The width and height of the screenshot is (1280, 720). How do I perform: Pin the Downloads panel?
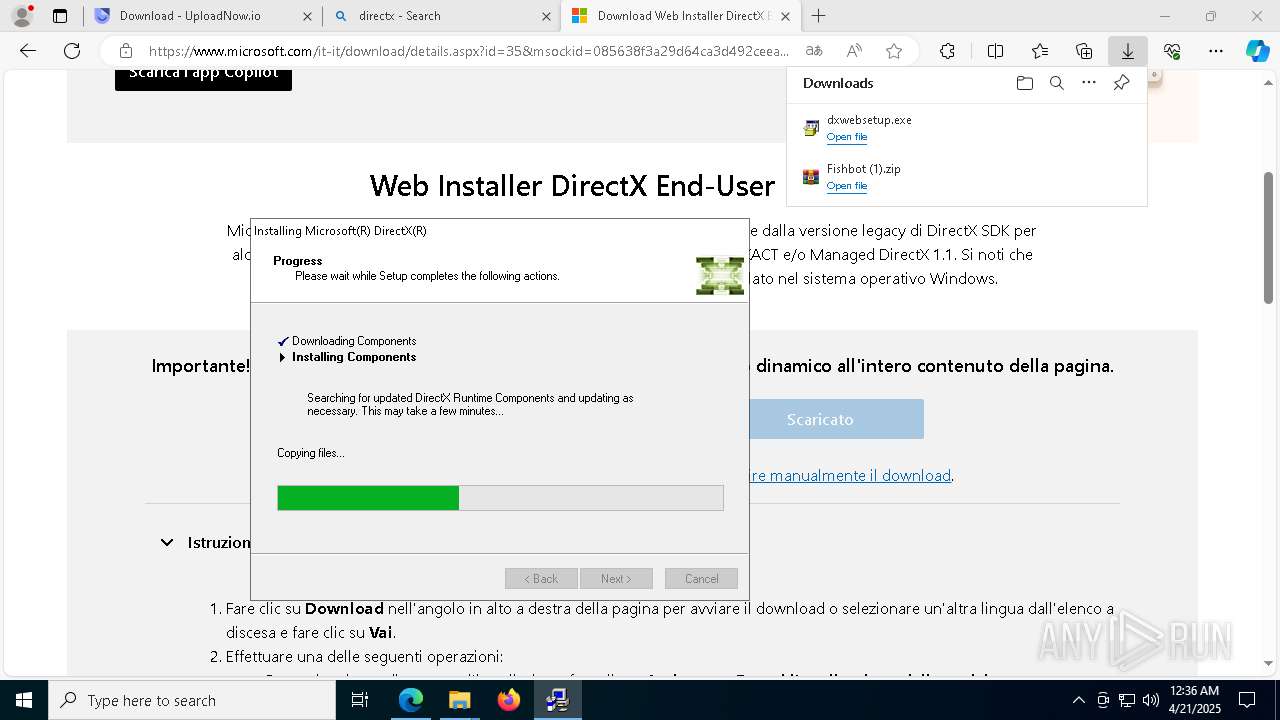pyautogui.click(x=1121, y=83)
